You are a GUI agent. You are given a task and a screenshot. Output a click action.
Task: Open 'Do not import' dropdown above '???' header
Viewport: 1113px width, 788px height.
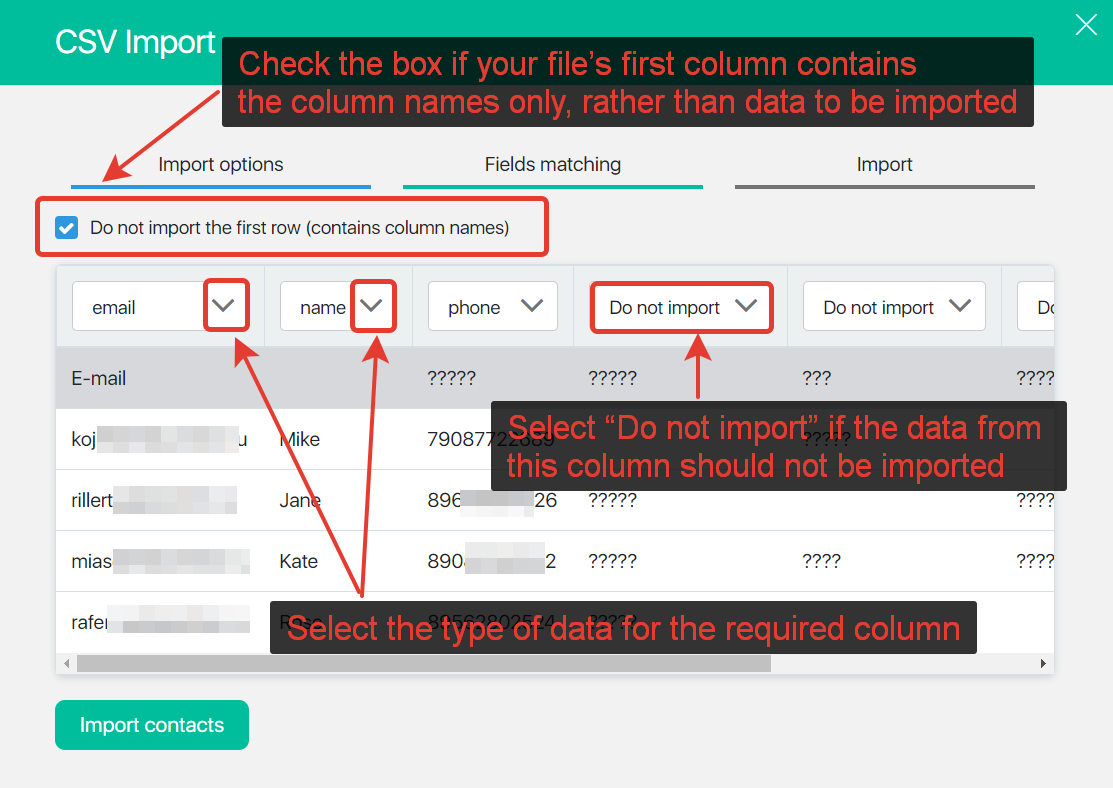894,307
